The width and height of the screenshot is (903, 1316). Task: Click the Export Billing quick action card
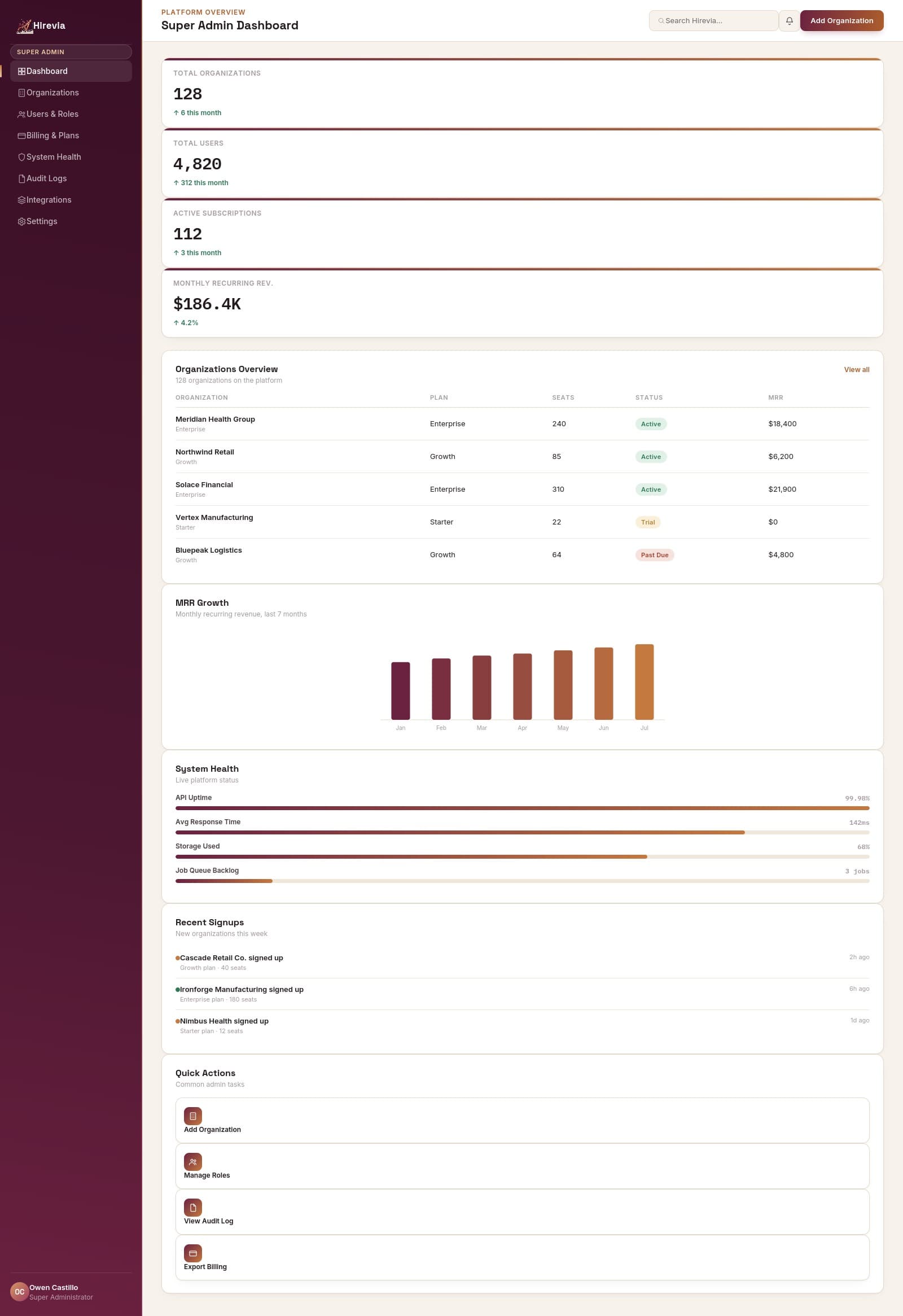[x=522, y=1258]
